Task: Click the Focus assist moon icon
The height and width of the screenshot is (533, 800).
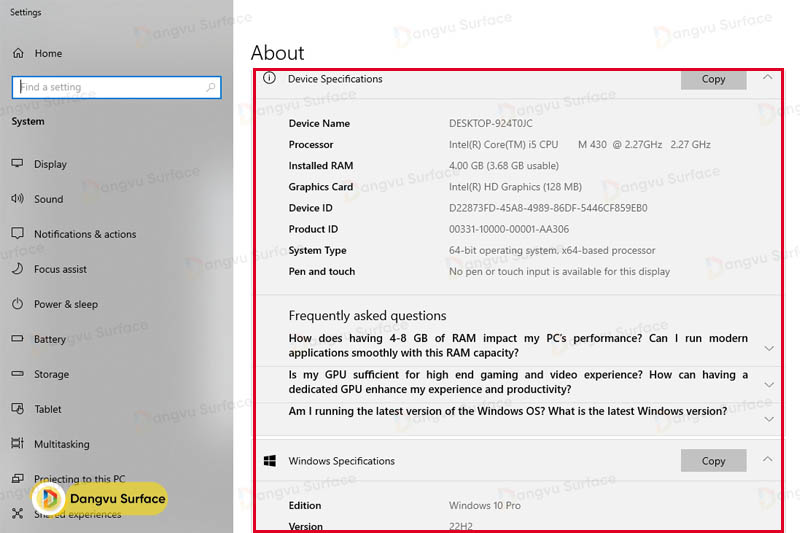Action: tap(17, 269)
